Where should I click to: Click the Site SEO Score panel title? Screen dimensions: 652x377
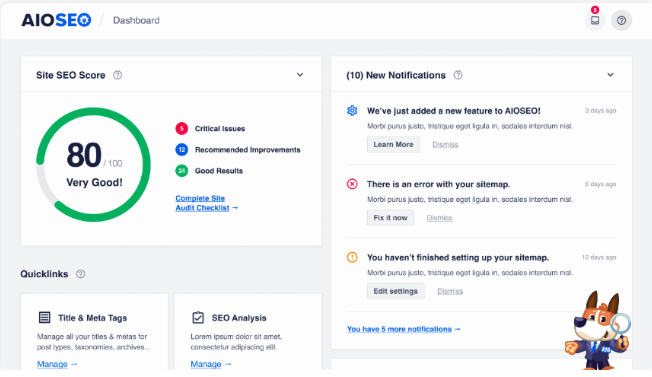coord(71,75)
